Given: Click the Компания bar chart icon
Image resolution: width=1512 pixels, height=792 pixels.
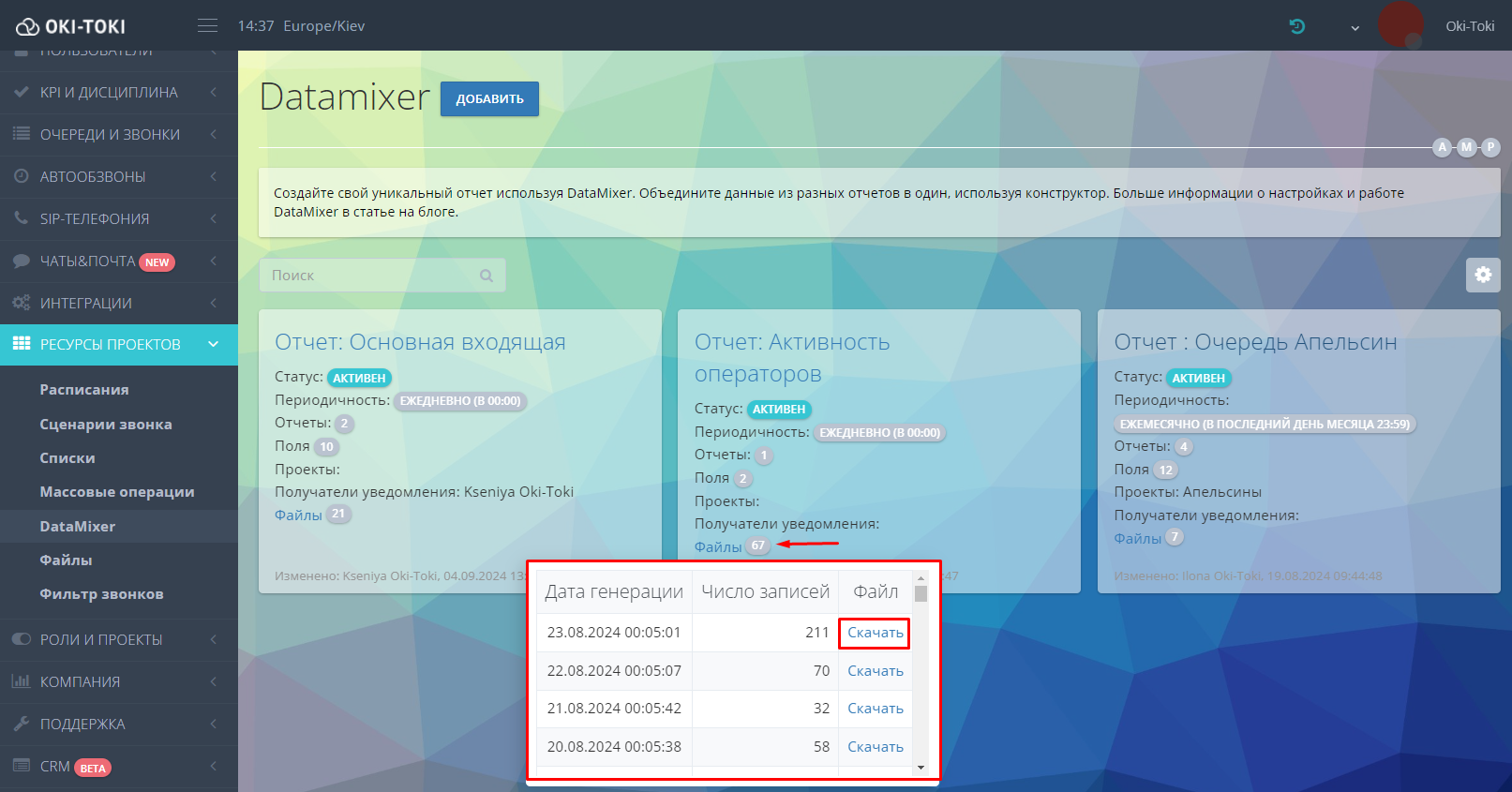Looking at the screenshot, I should (x=22, y=681).
